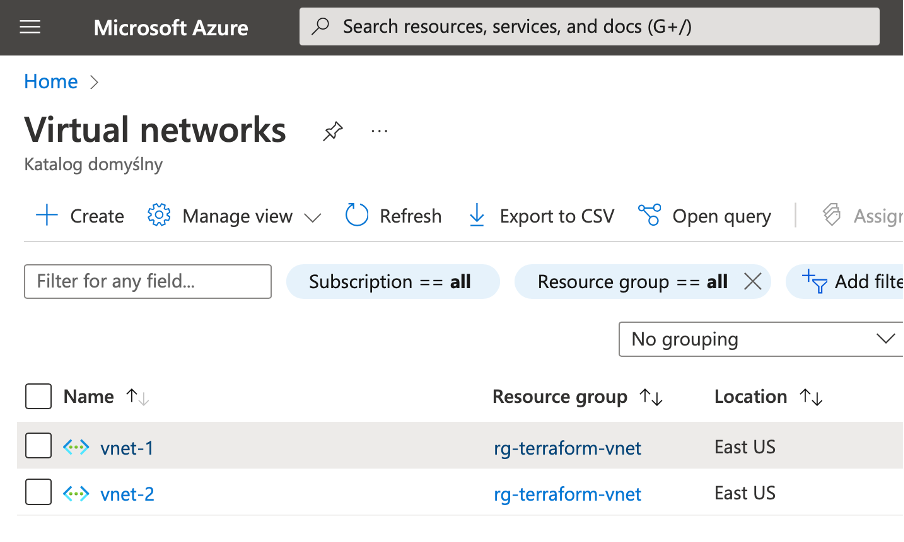Open rg-terraform-vnet link in vnet-2 row
This screenshot has width=904, height=542.
pyautogui.click(x=567, y=494)
